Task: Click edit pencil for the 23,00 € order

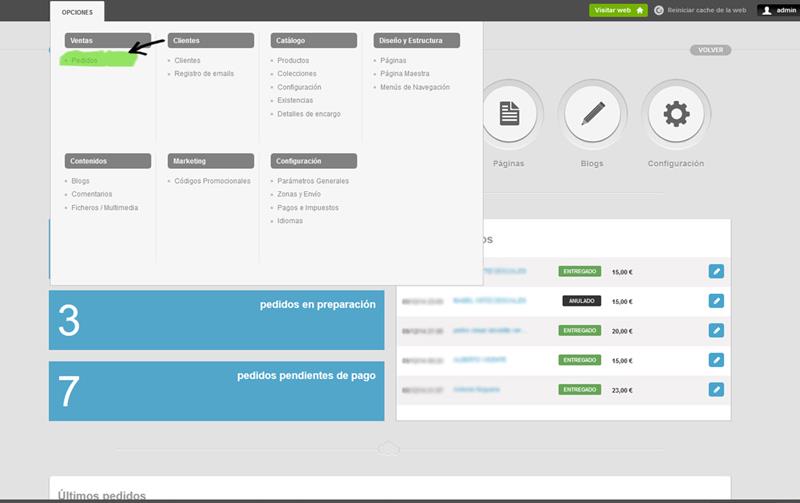Action: click(x=716, y=389)
